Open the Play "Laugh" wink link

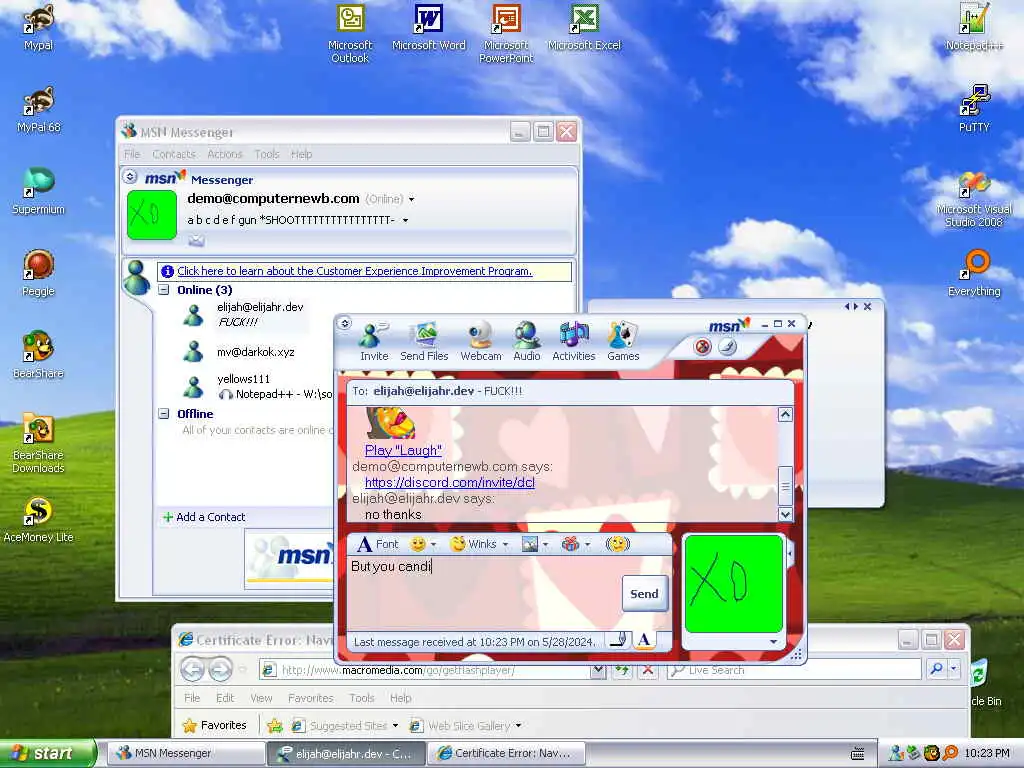point(403,450)
